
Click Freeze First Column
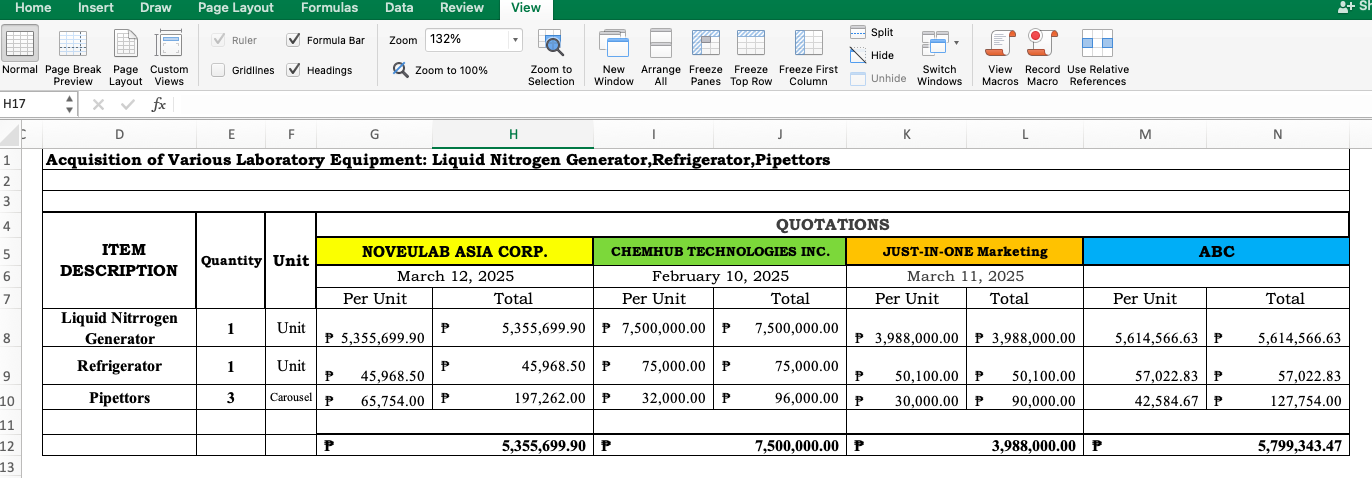808,58
